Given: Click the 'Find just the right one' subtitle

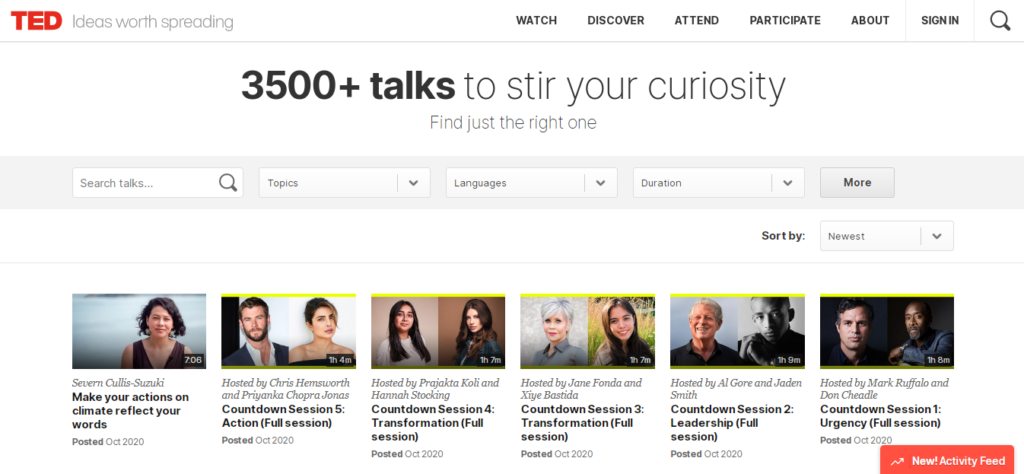Looking at the screenshot, I should (513, 123).
